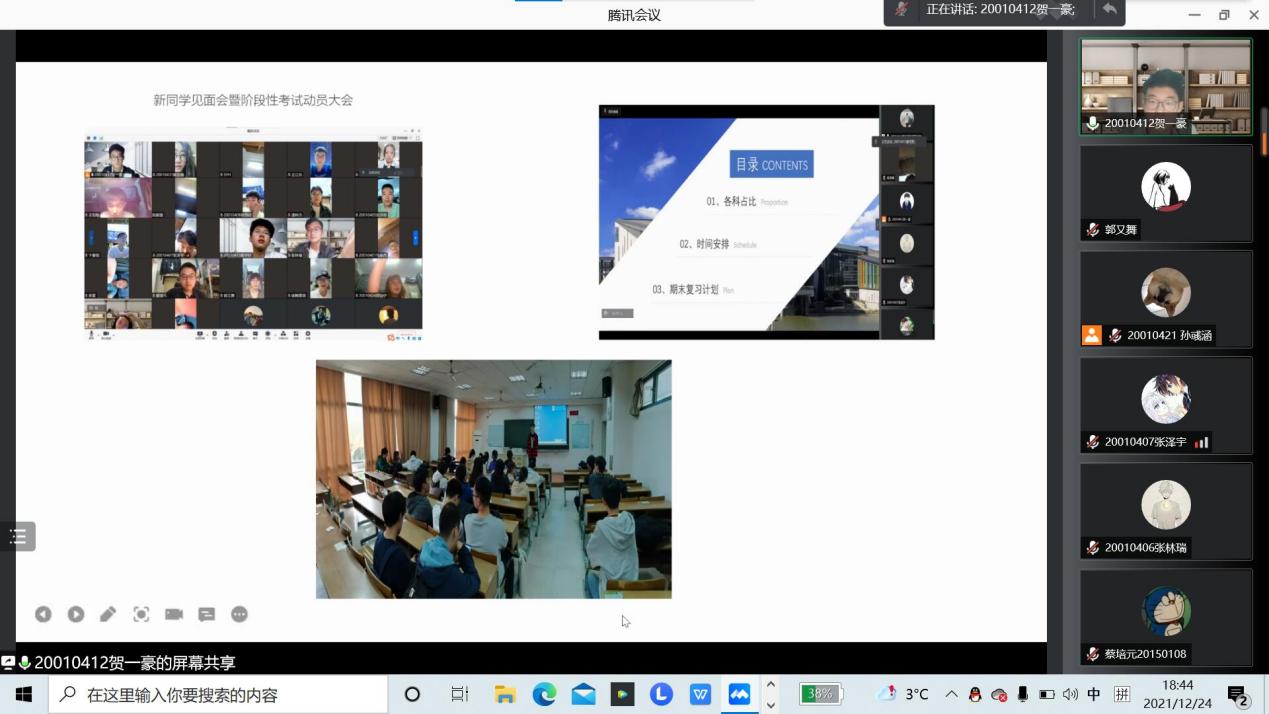Open the side list panel button
Viewport: 1269px width, 714px height.
tap(19, 537)
